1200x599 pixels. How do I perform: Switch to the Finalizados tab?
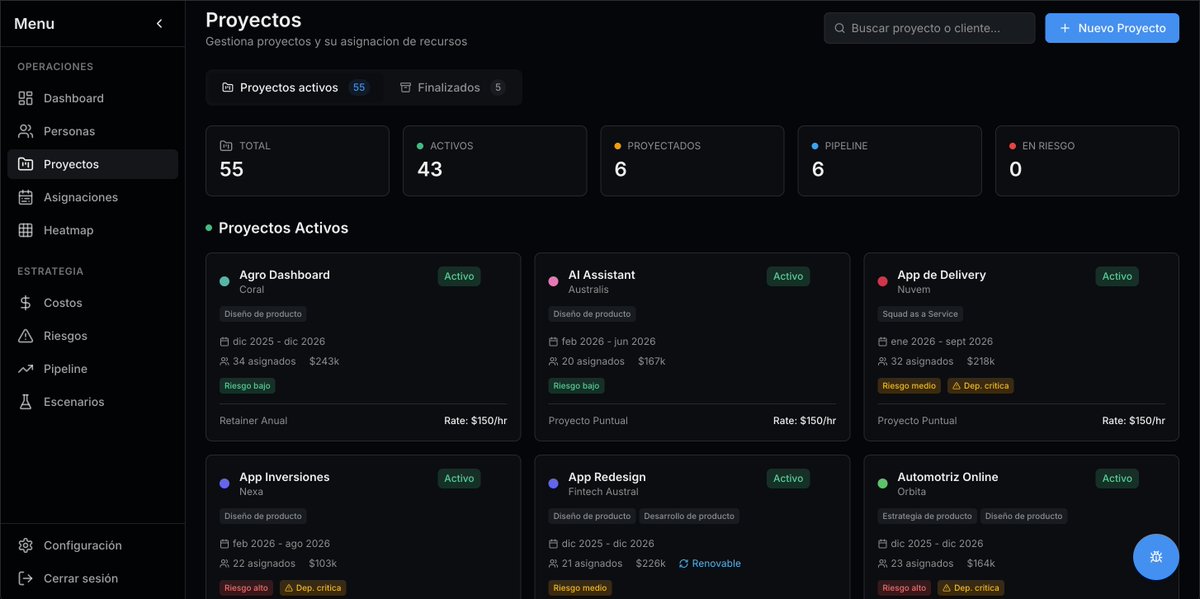(x=452, y=87)
